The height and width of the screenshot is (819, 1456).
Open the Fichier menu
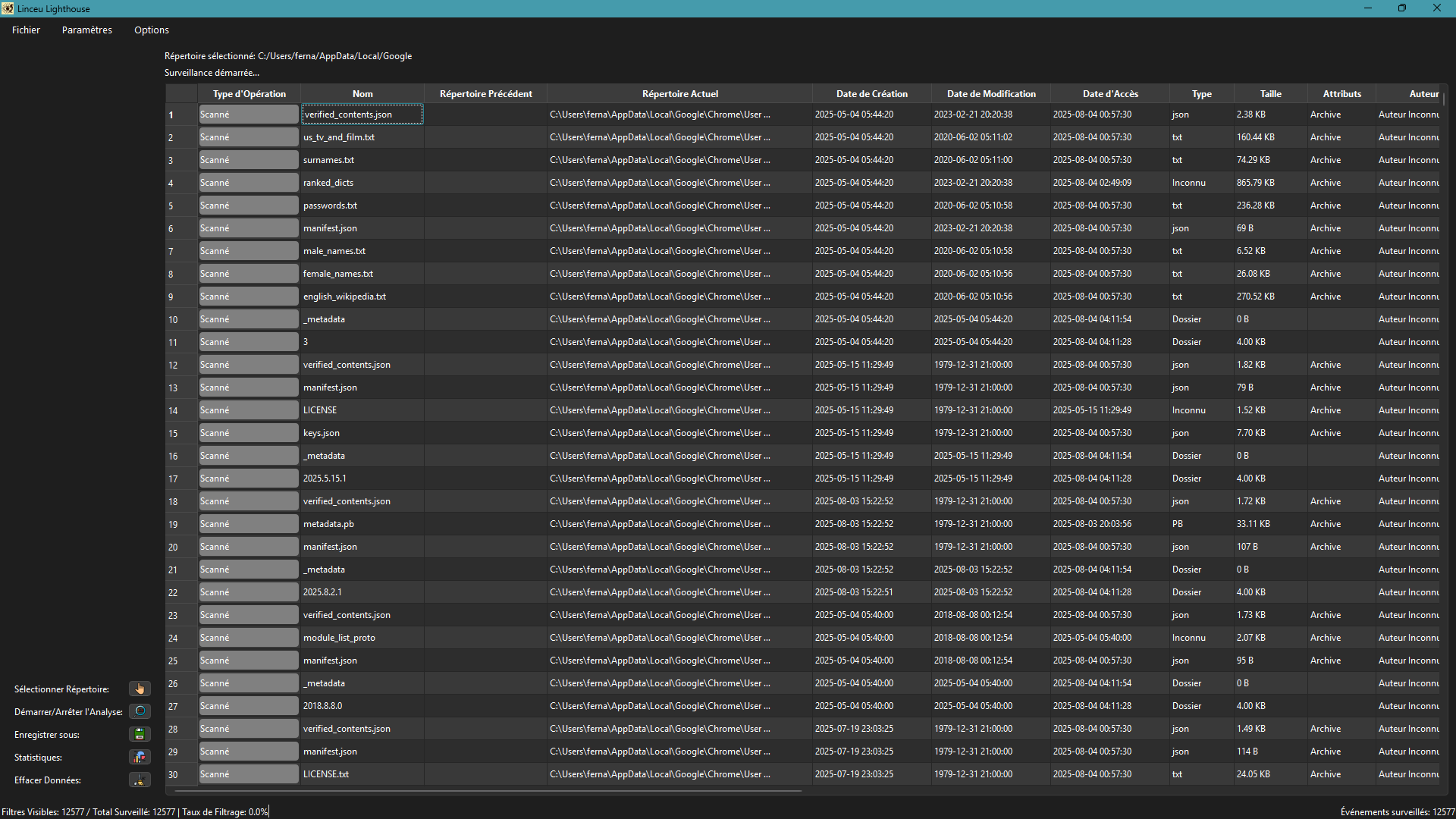tap(26, 30)
